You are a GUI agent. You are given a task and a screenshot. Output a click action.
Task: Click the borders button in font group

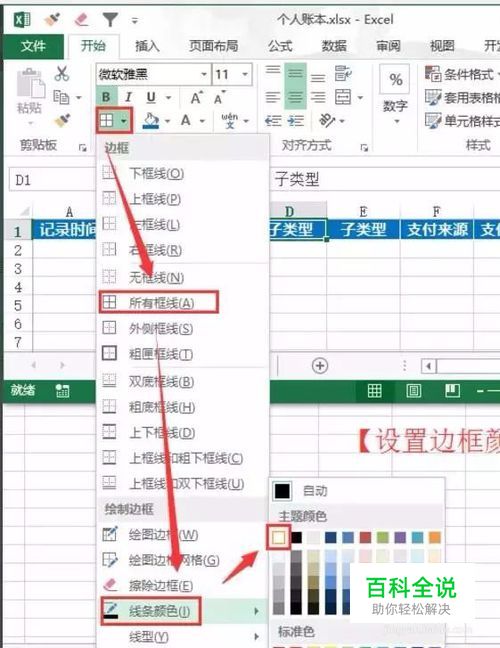[114, 121]
